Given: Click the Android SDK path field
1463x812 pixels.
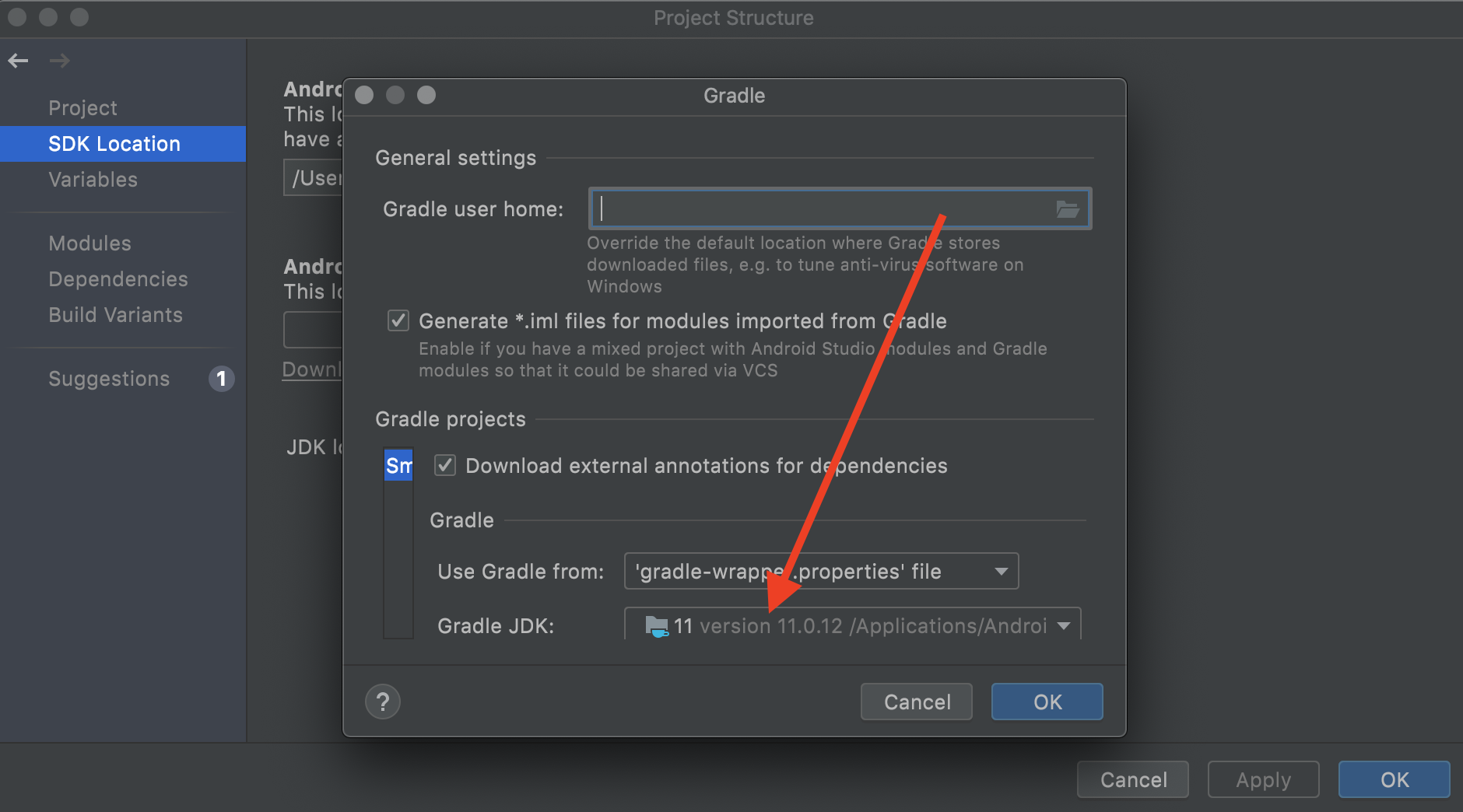Looking at the screenshot, I should tap(313, 178).
